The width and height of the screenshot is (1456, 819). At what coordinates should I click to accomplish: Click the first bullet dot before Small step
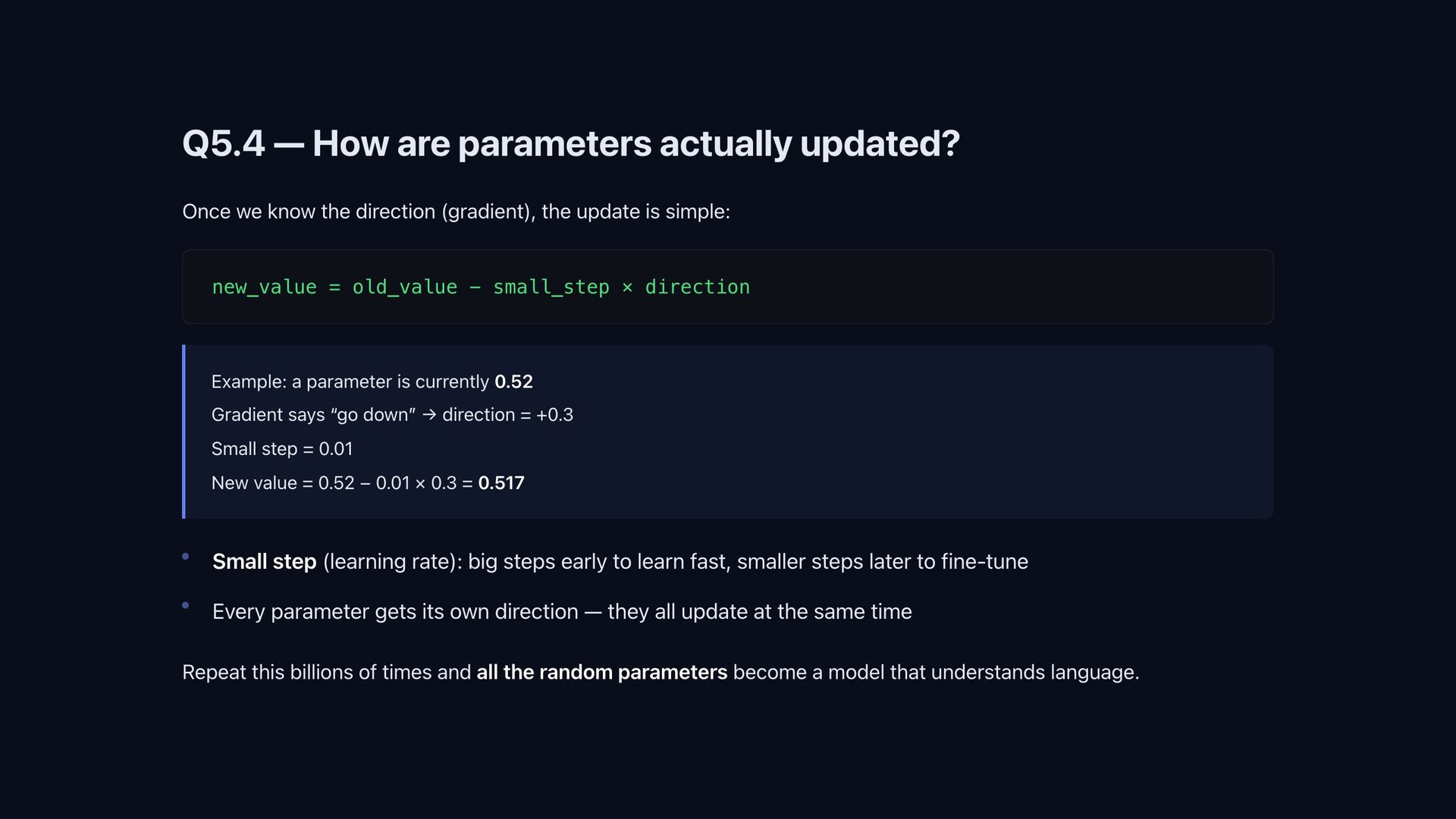(x=186, y=557)
